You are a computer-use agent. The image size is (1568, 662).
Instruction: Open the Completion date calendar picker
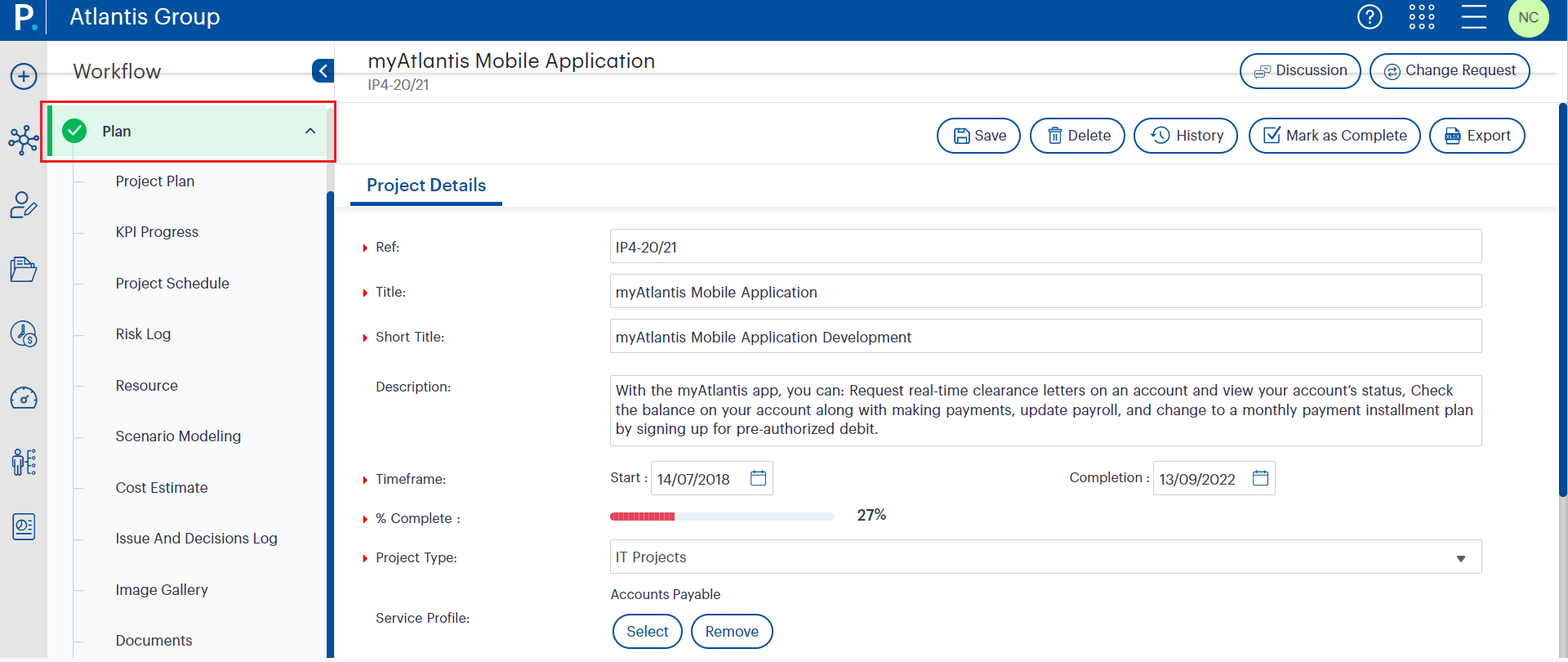click(1260, 478)
